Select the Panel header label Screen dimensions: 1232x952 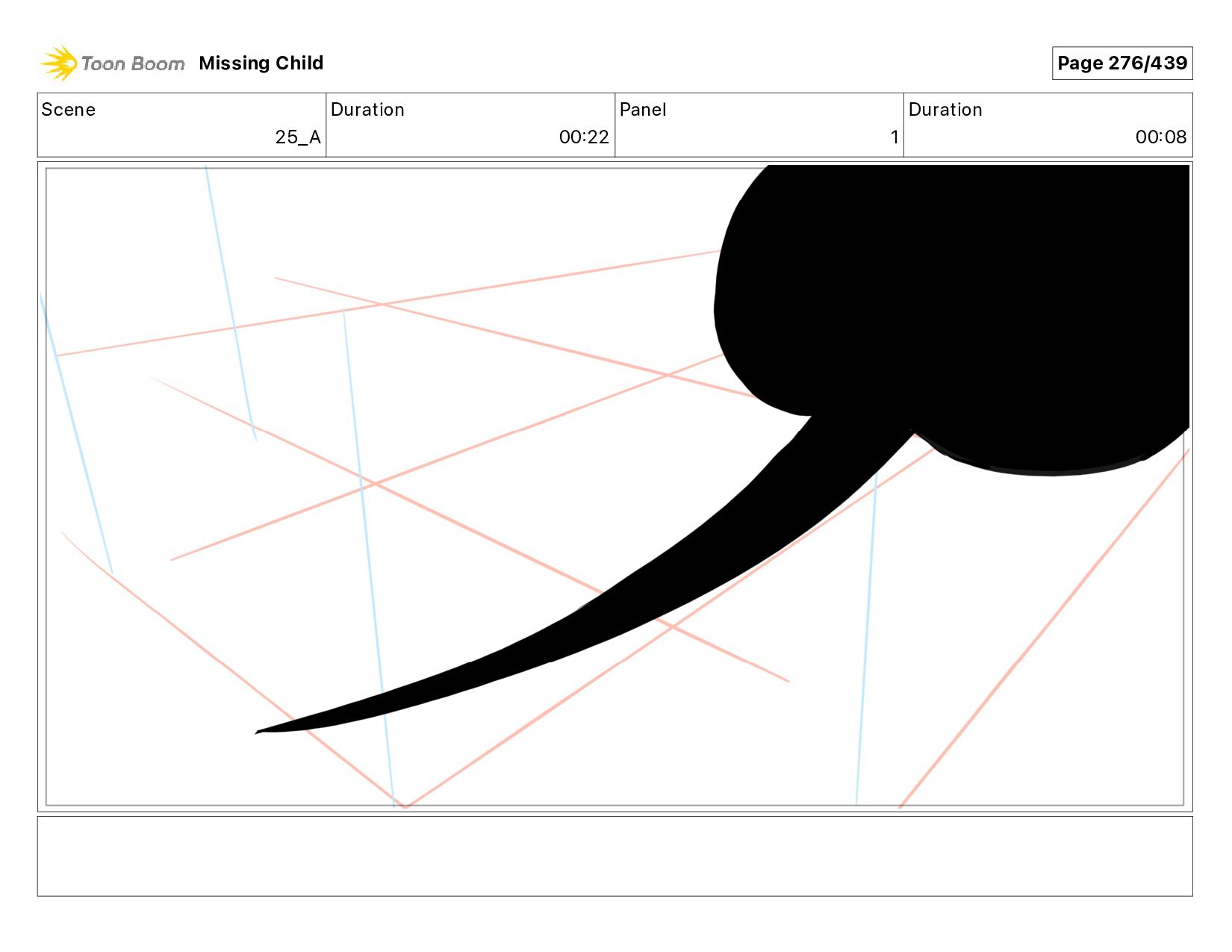(x=643, y=109)
